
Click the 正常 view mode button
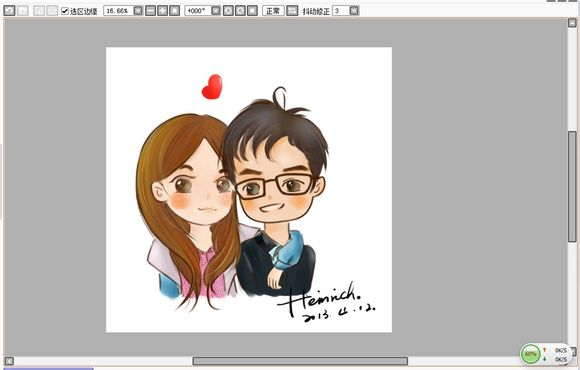(x=273, y=11)
